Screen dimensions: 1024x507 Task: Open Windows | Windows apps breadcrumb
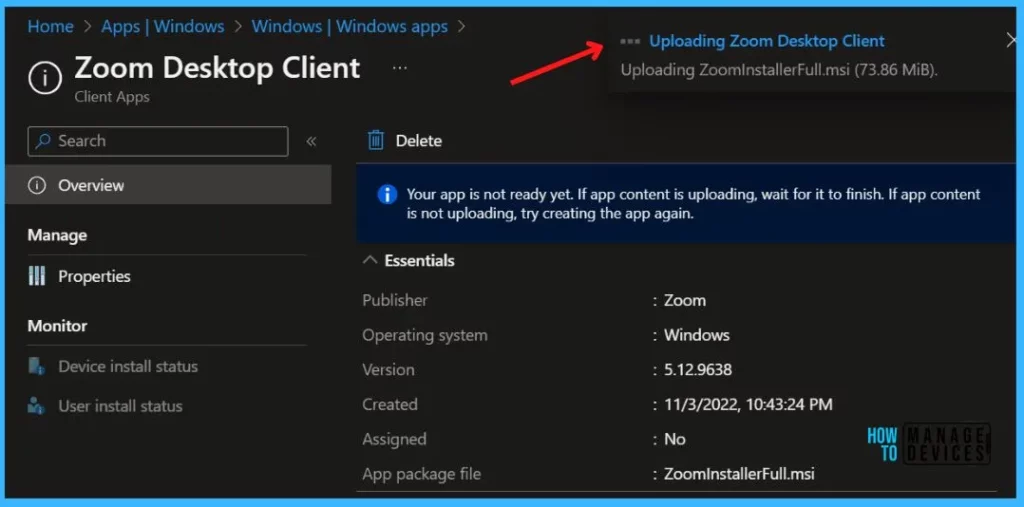[x=349, y=27]
